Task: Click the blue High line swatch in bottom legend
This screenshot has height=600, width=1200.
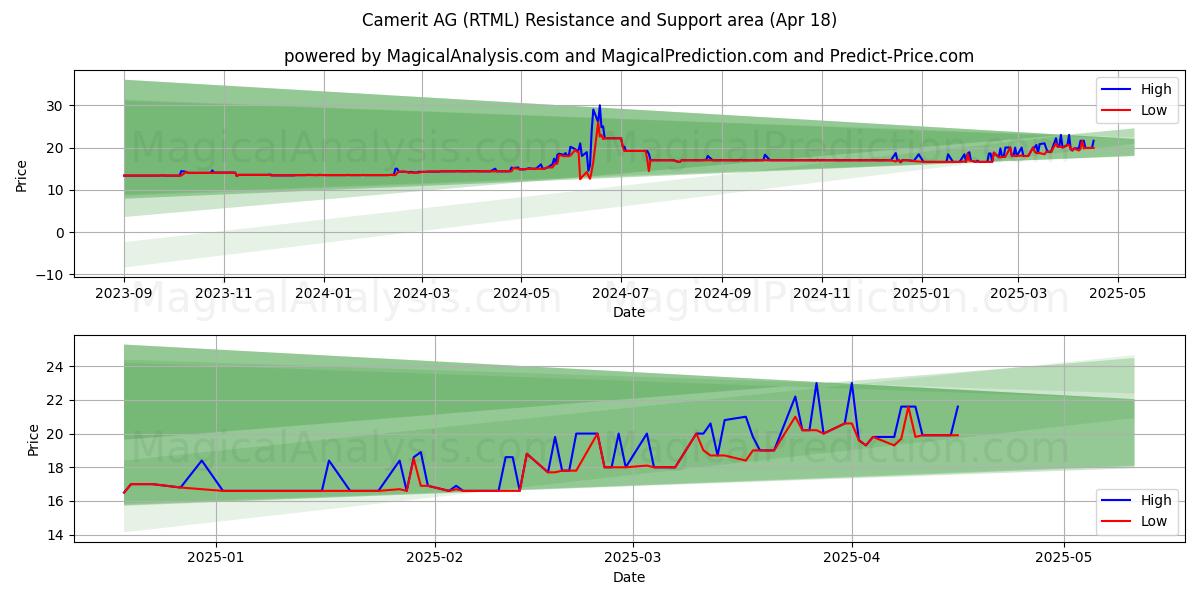Action: point(1116,501)
